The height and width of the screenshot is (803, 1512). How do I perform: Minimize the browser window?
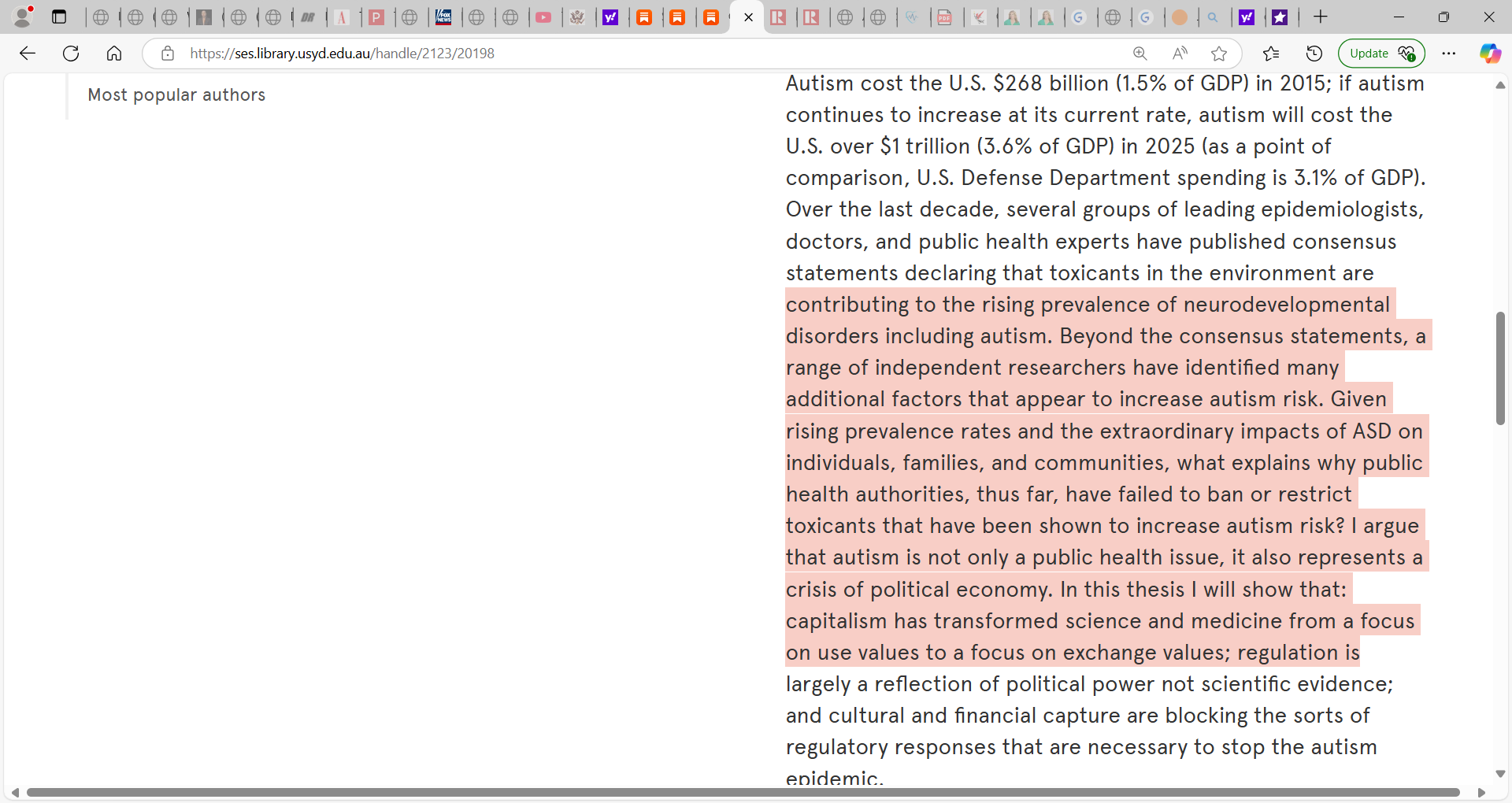coord(1399,17)
